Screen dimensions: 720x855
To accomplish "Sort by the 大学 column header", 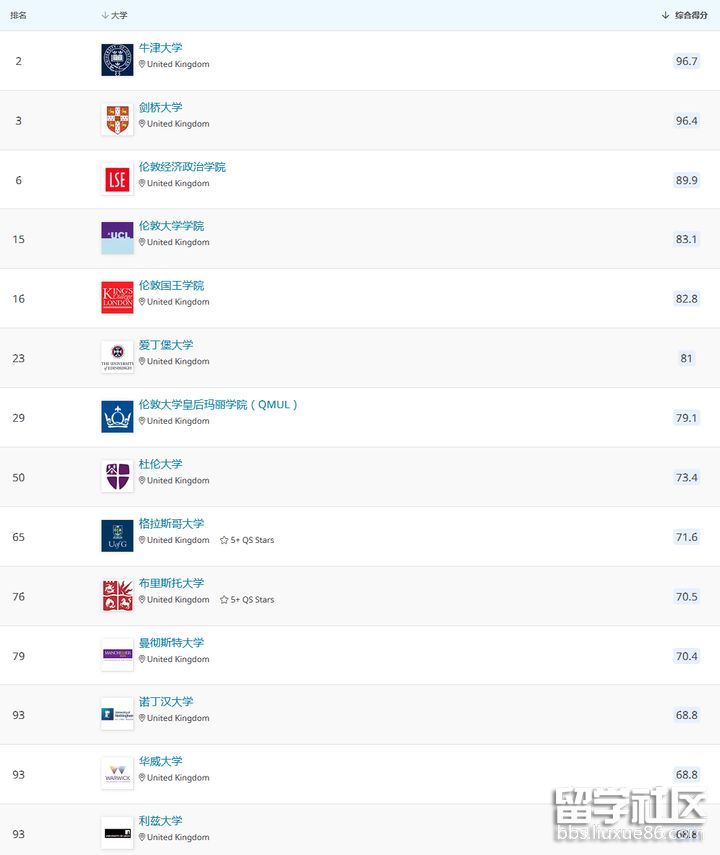I will pos(115,15).
